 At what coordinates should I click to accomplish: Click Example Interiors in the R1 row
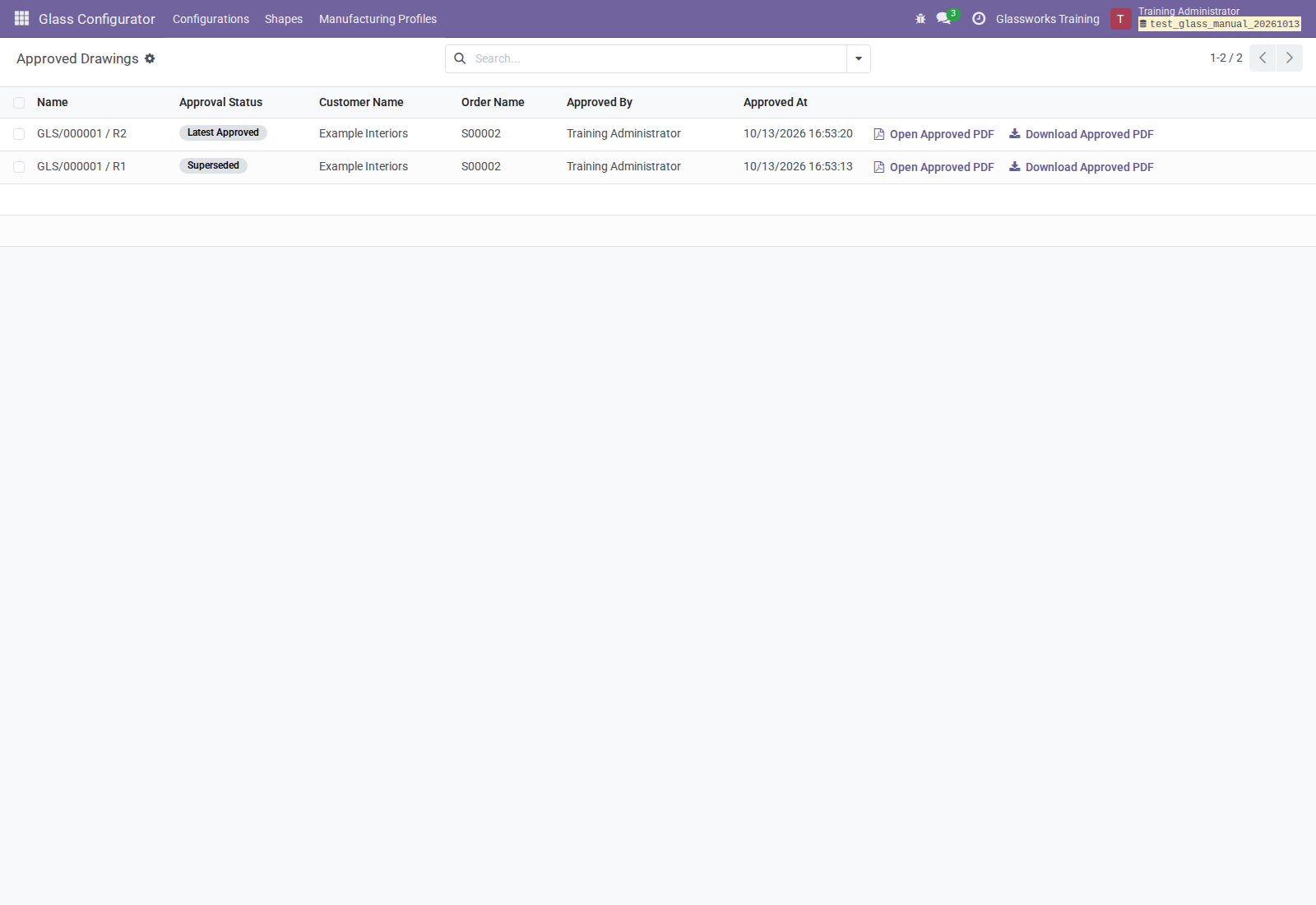[x=364, y=166]
